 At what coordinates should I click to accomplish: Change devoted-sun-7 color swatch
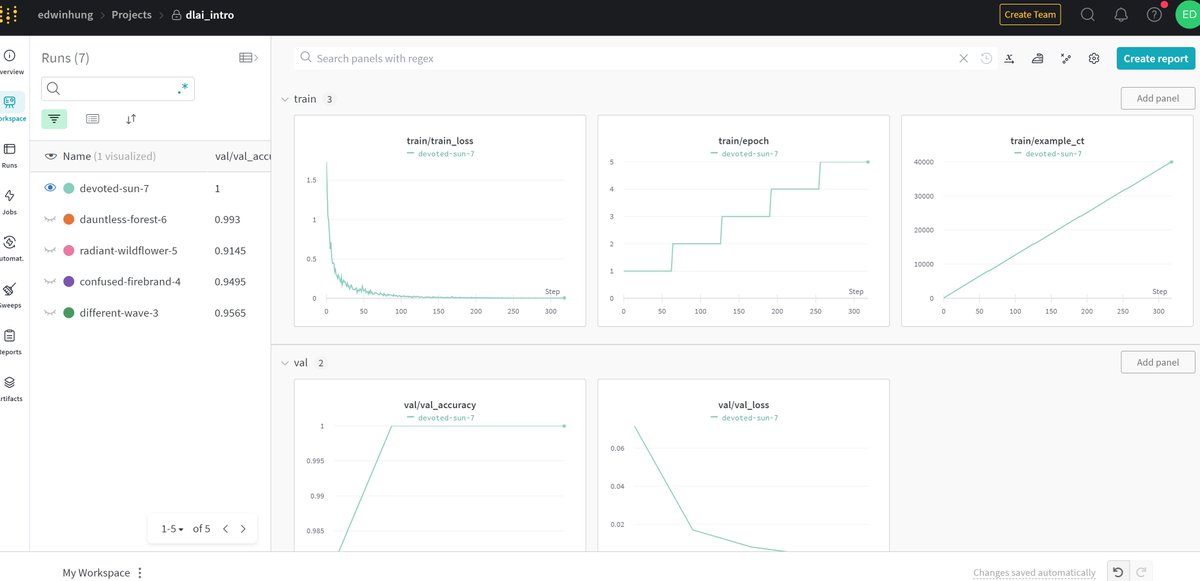[69, 188]
